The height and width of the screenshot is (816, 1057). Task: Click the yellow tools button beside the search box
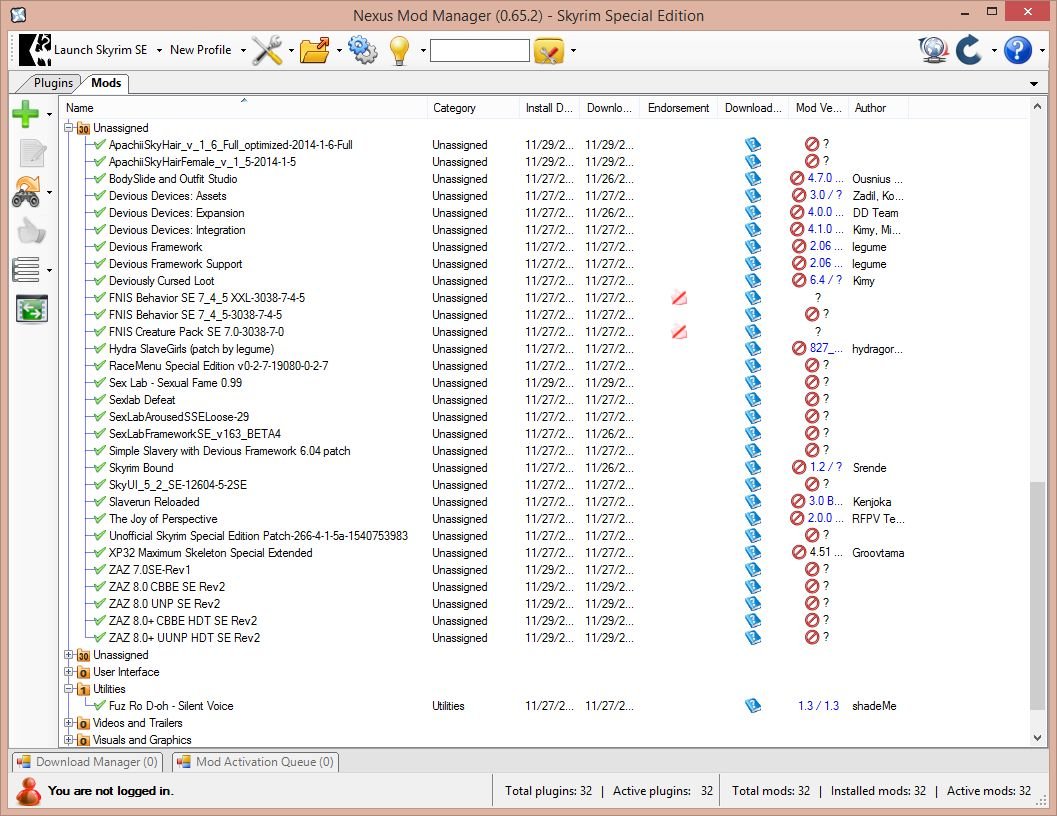point(549,51)
